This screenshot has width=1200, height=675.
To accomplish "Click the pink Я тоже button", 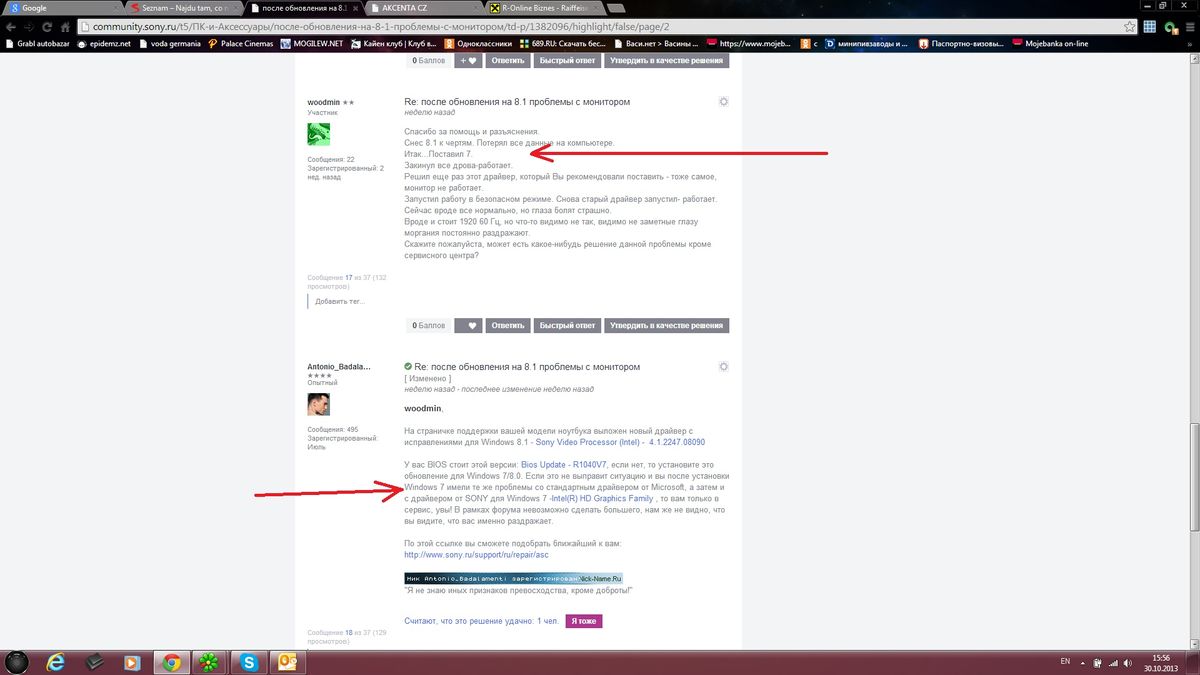I will tap(583, 621).
